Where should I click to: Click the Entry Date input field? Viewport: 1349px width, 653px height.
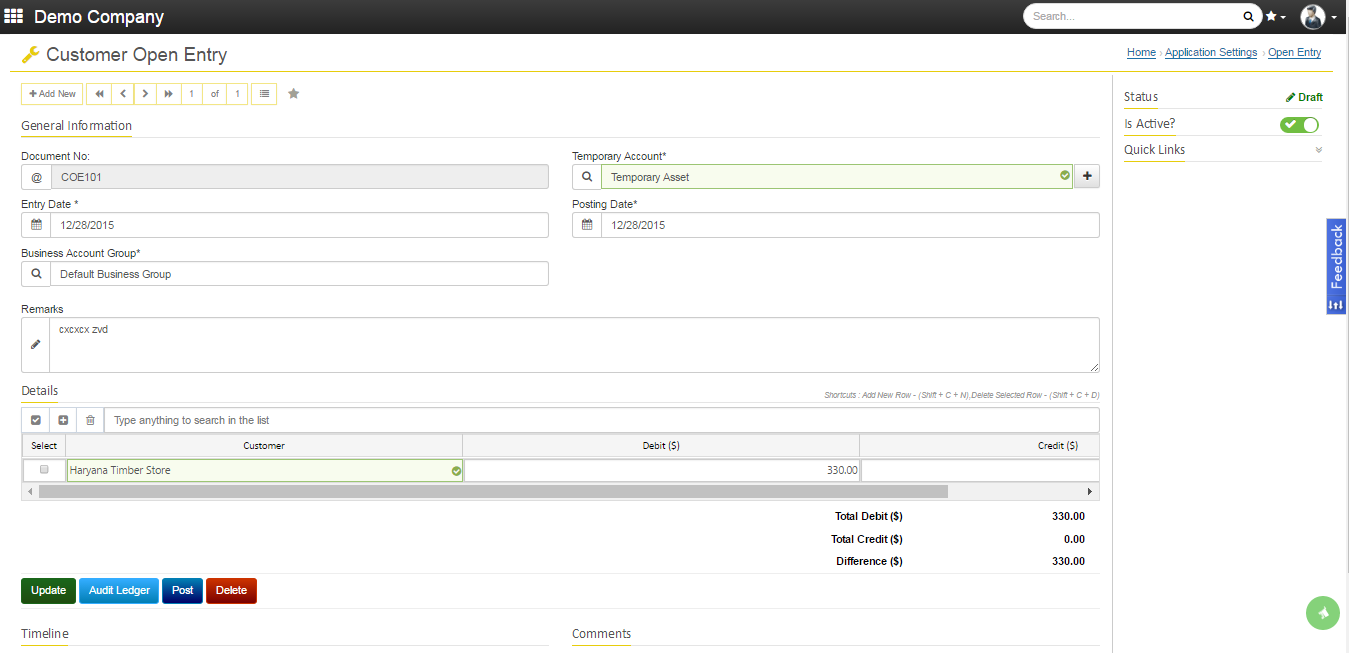click(299, 225)
